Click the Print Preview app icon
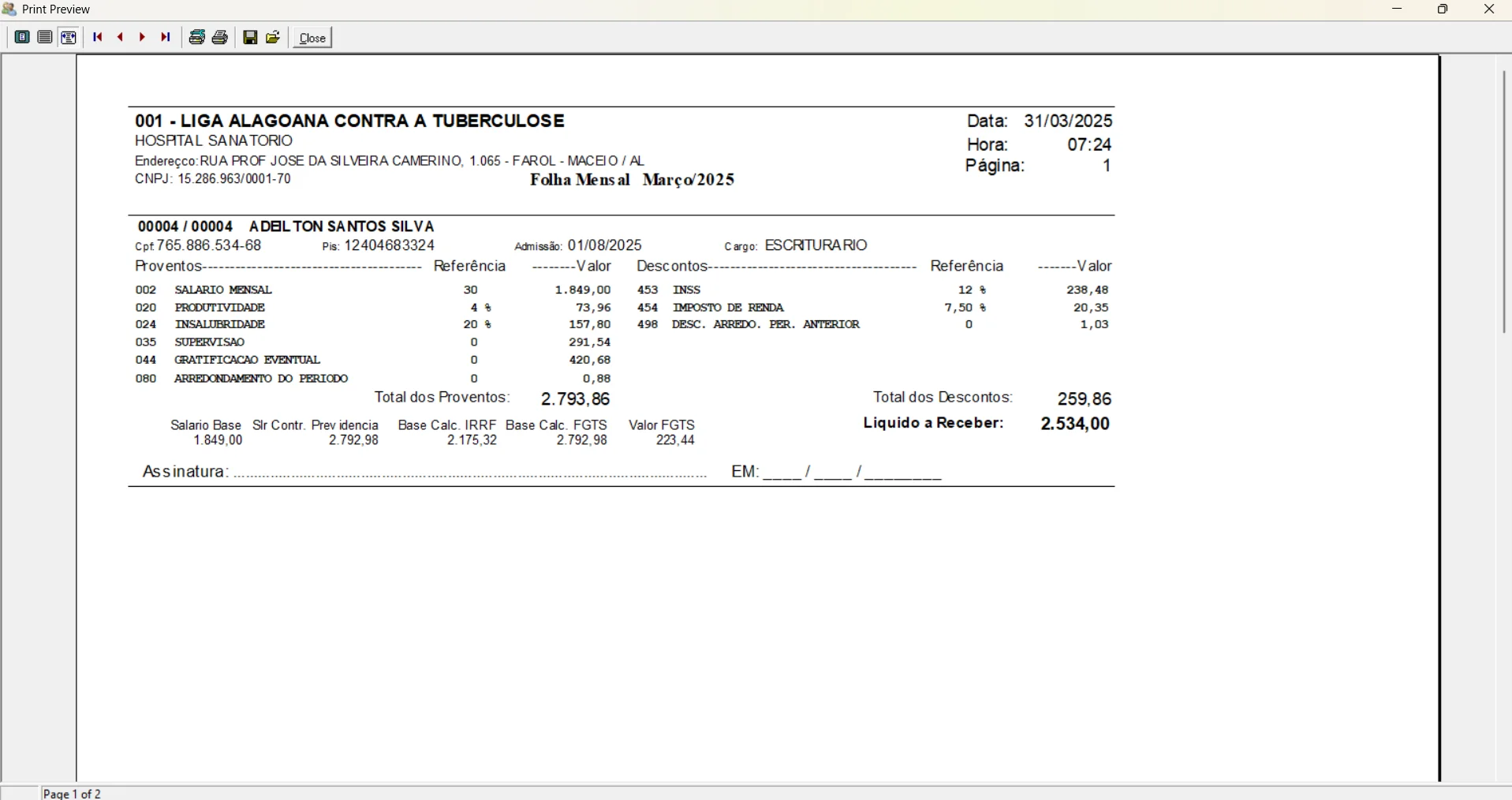Viewport: 1512px width, 800px height. click(x=9, y=9)
